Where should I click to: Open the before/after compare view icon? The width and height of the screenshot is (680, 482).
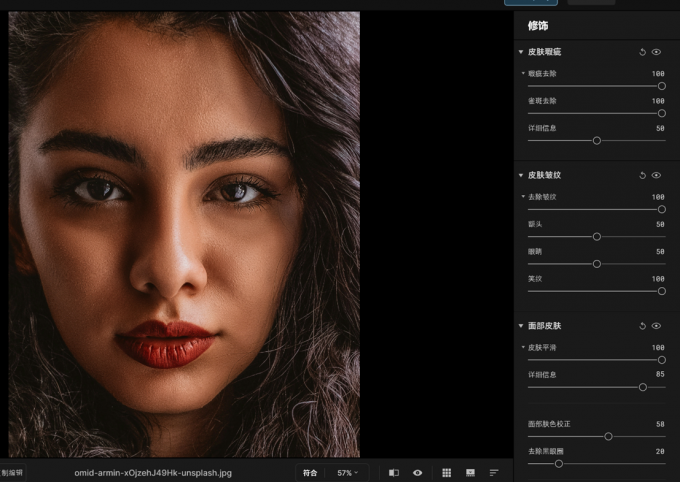(394, 472)
